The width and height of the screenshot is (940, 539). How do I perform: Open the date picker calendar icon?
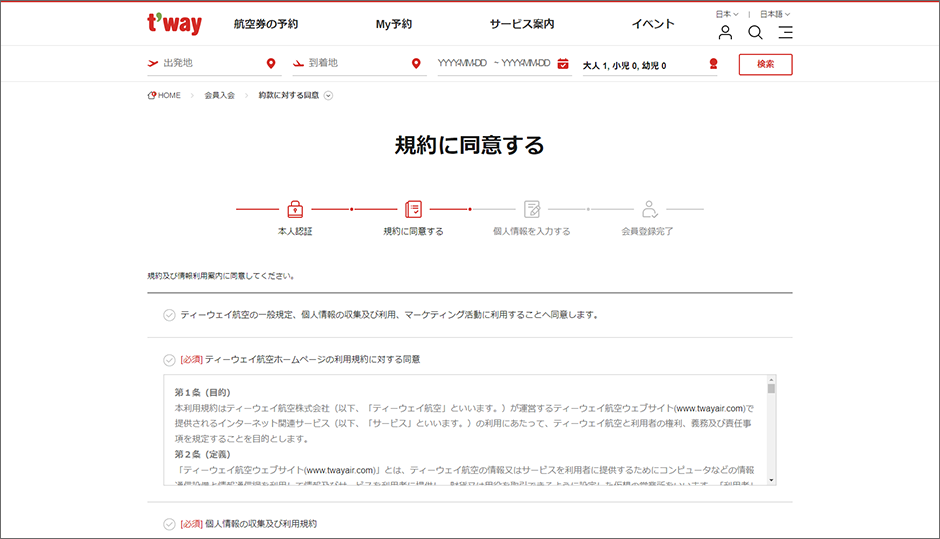pos(563,64)
